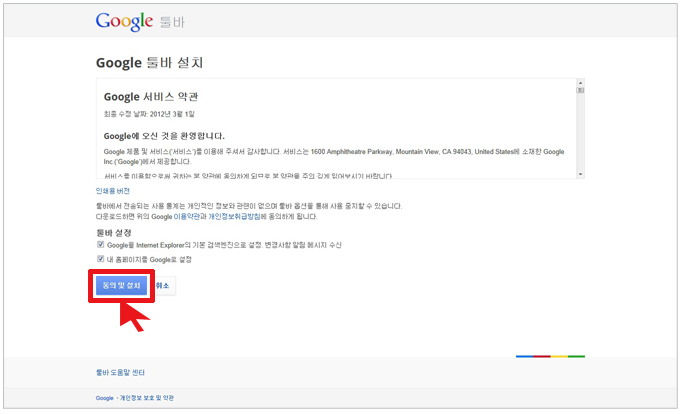Click the Google에 오신 것을 환영합니다 heading
This screenshot has height=414, width=684.
[x=164, y=136]
